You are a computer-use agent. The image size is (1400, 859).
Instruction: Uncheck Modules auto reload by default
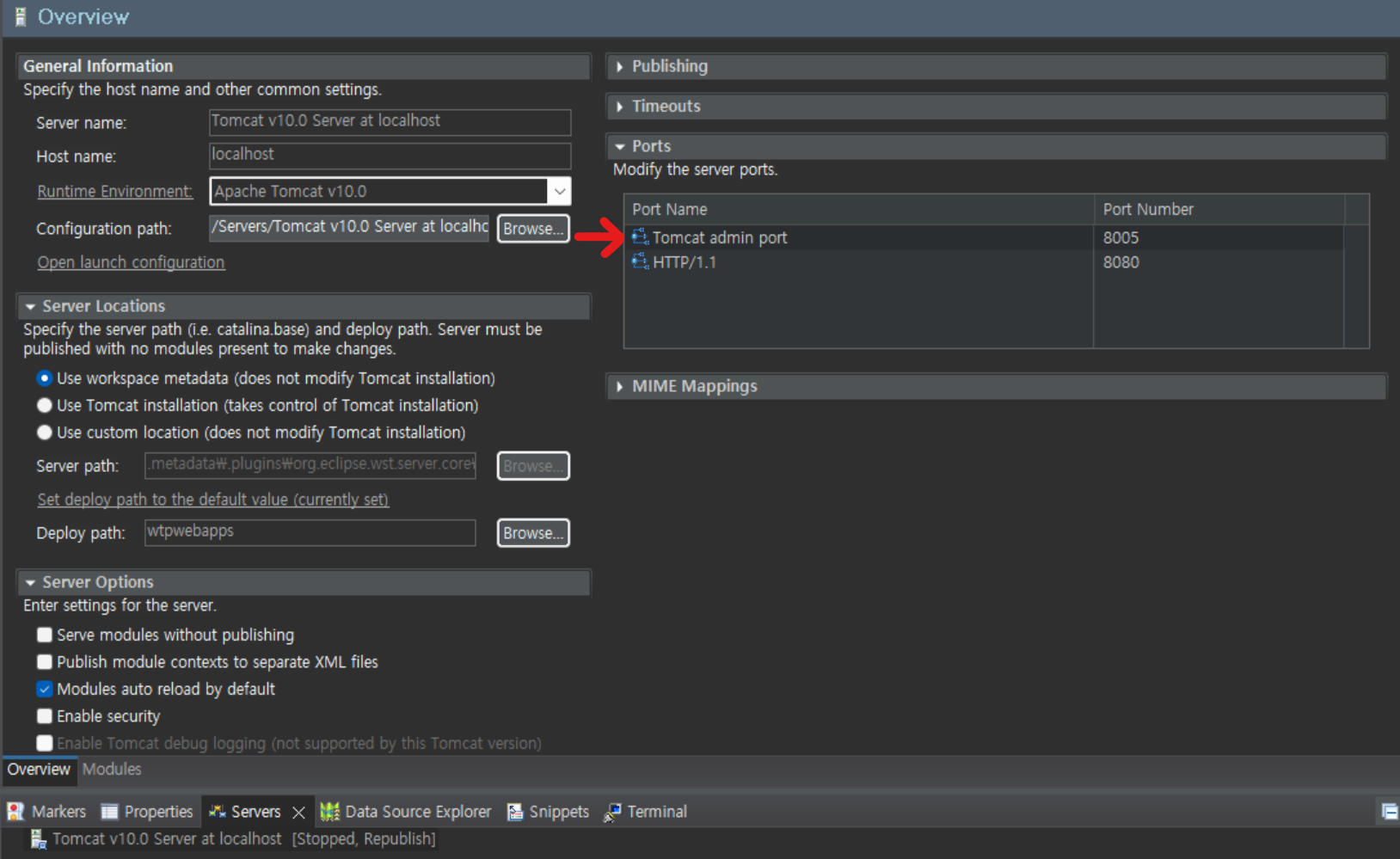[44, 689]
